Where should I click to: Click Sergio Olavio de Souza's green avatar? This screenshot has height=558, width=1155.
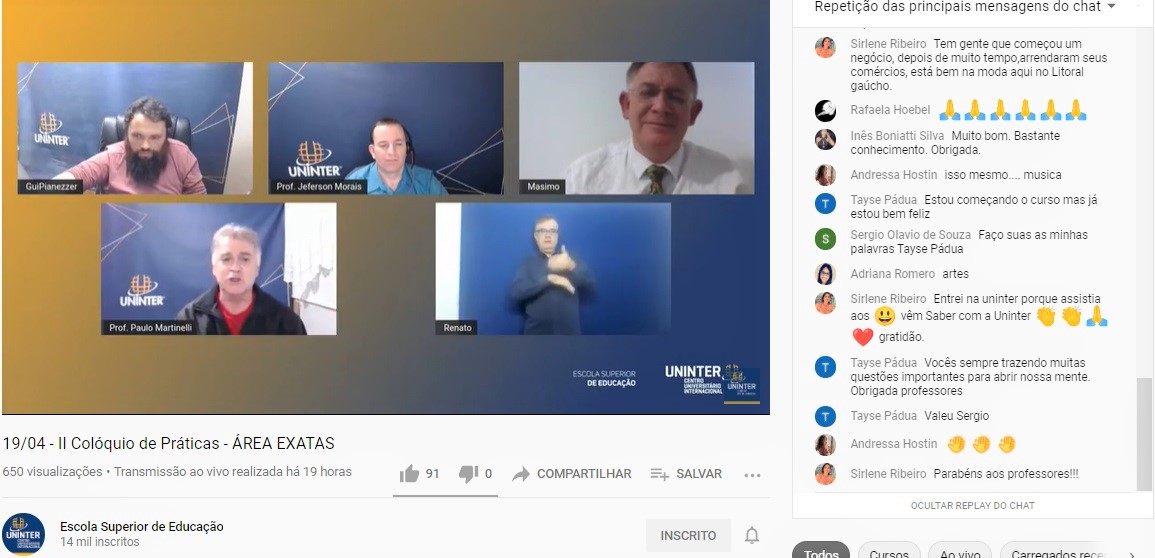coord(825,238)
